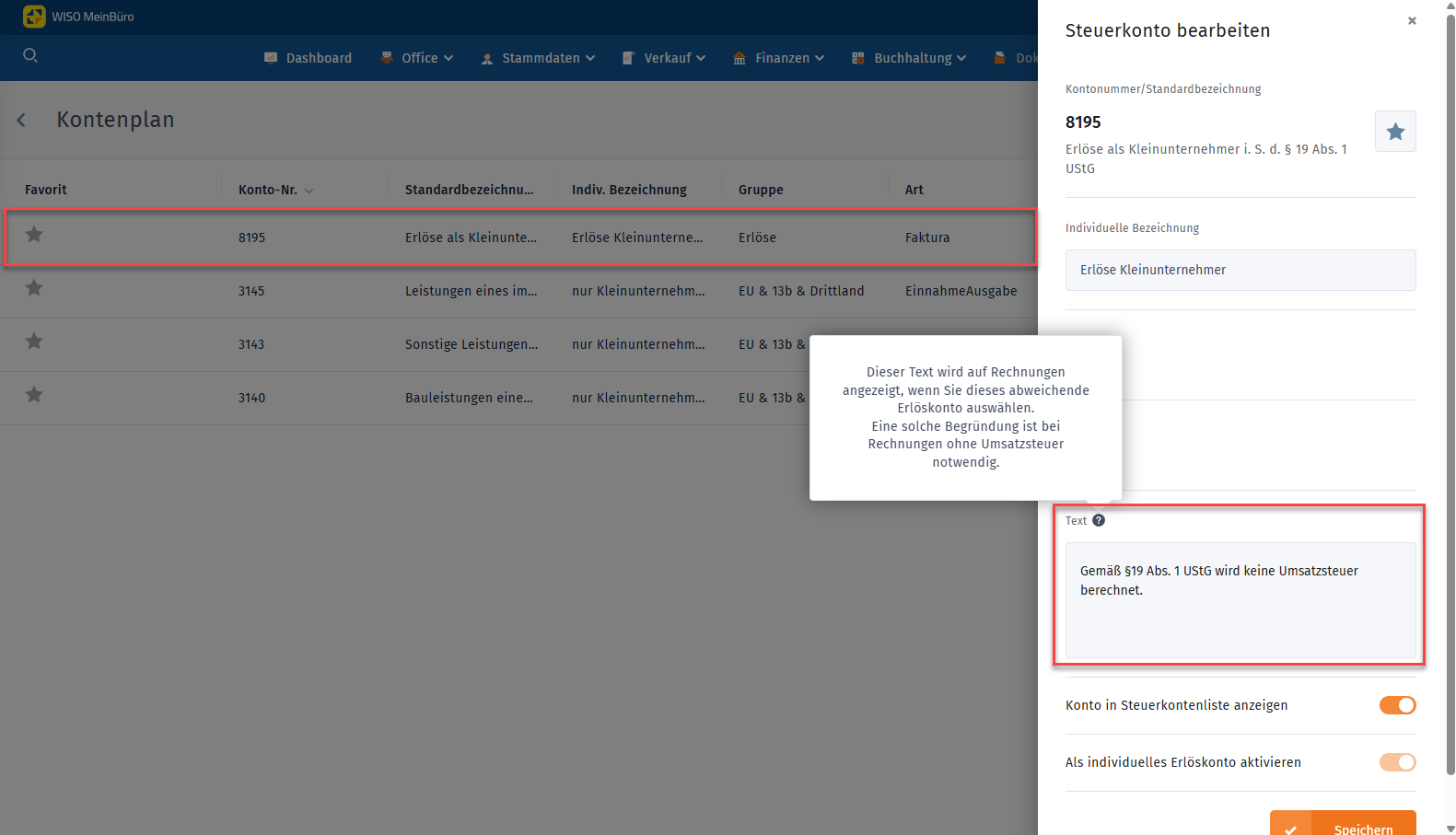Click 'Faktura' type cell
Viewport: 1456px width, 835px height.
[x=927, y=238]
